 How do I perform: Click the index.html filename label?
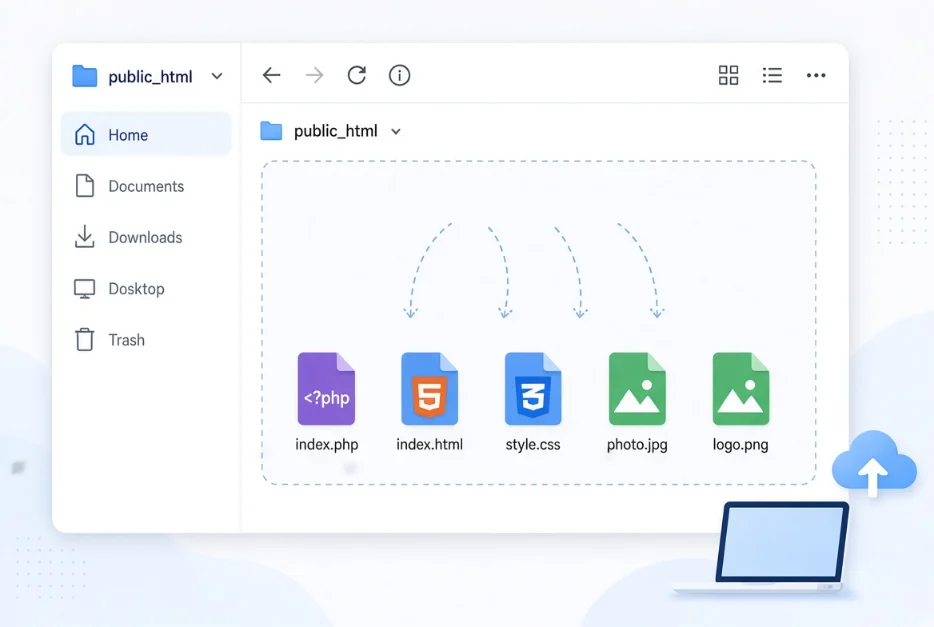pos(429,444)
